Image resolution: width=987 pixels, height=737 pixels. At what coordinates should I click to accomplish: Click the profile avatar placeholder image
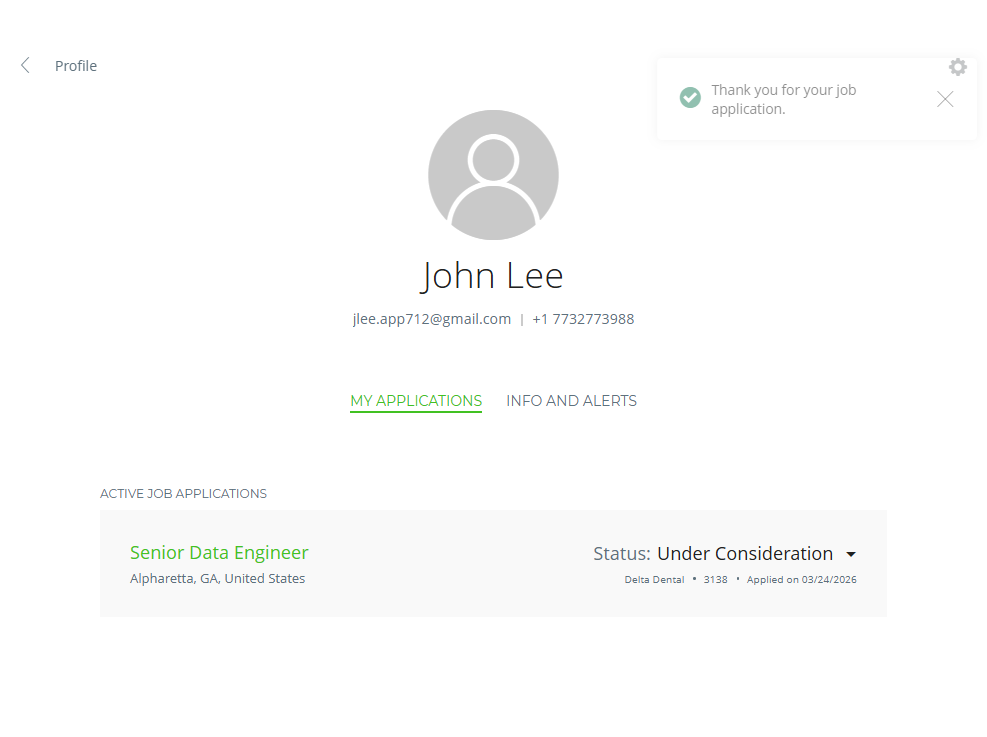click(x=493, y=175)
